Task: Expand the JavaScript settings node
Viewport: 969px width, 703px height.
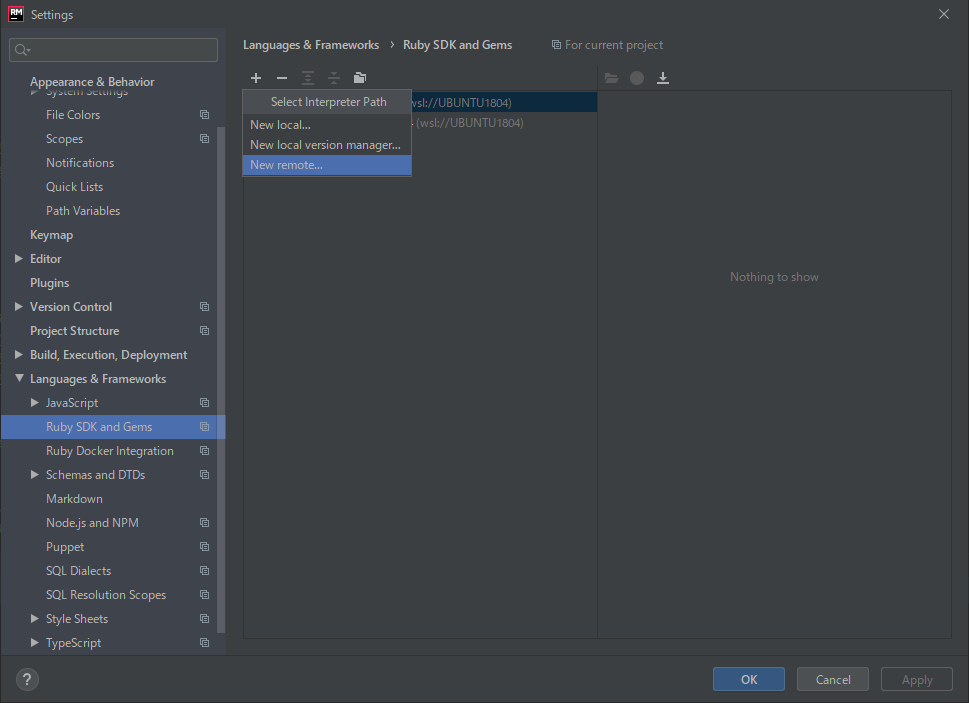Action: click(x=35, y=403)
